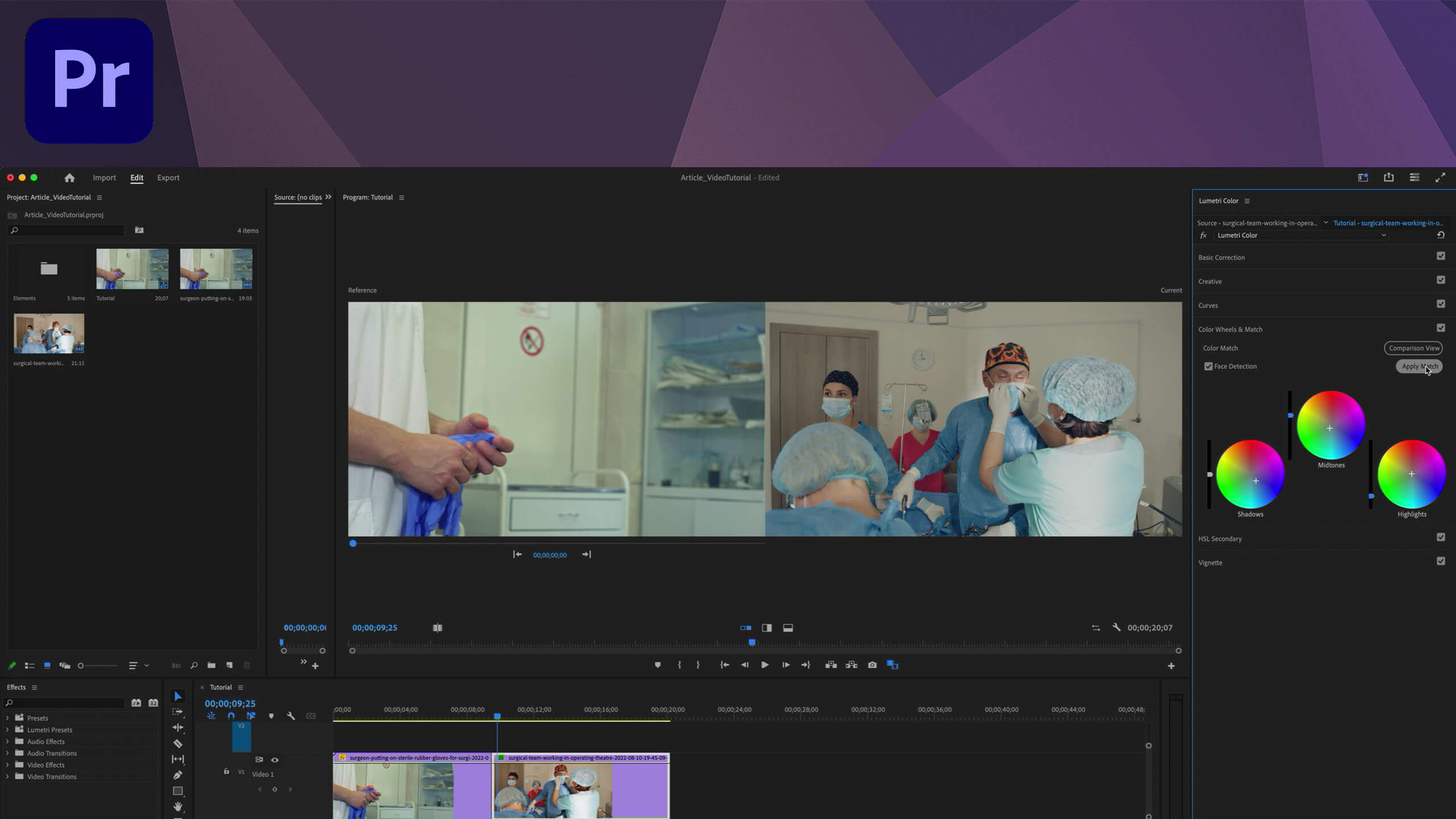Screen dimensions: 1456x819
Task: Expand the Video Effects folder
Action: (x=9, y=765)
